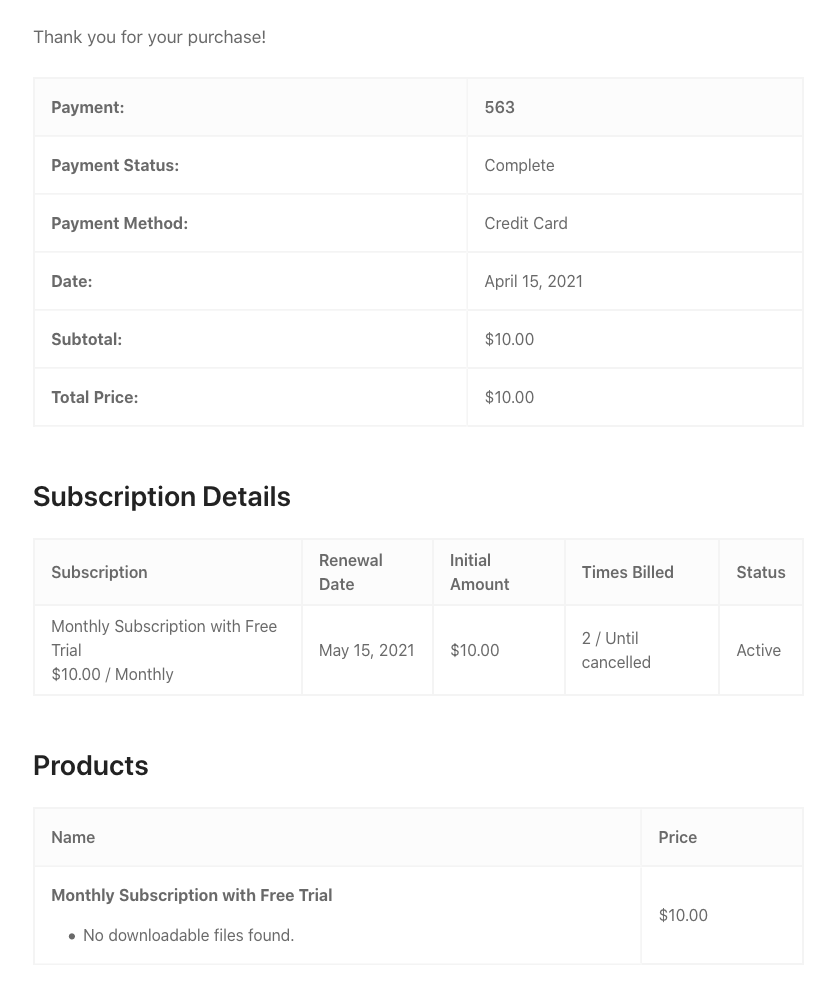
Task: Click the Renewal Date column header
Action: point(350,572)
